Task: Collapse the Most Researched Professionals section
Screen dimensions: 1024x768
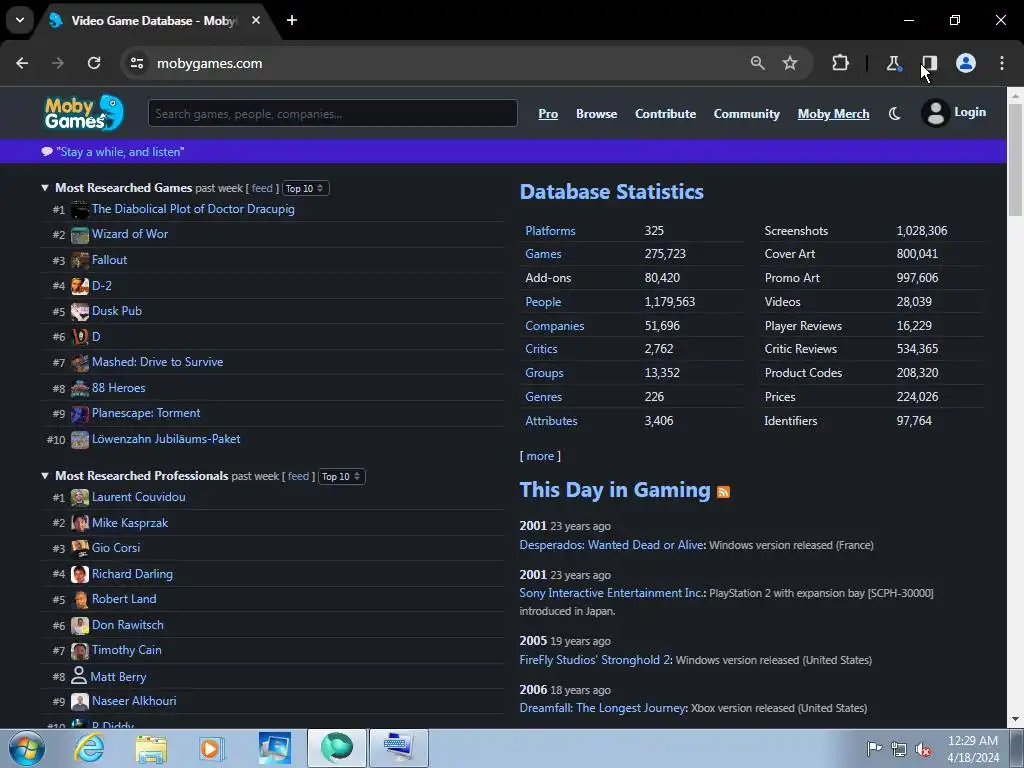Action: coord(45,476)
